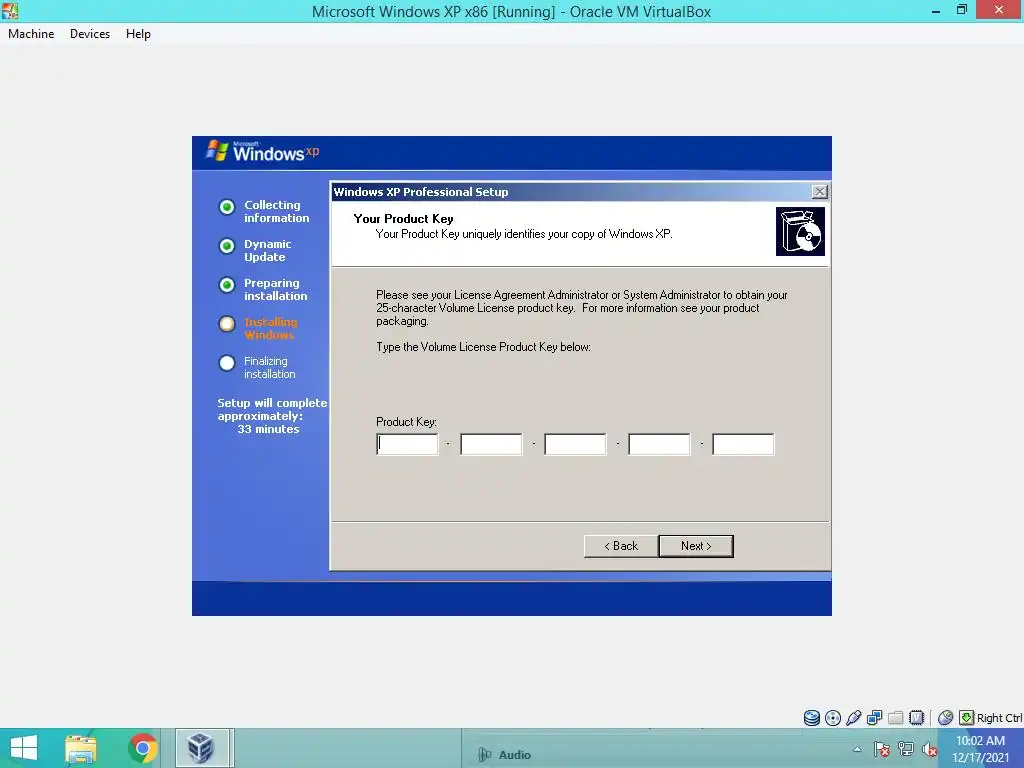The image size is (1024, 768).
Task: Click the virtualization CPU chip indicator icon
Action: click(x=916, y=718)
